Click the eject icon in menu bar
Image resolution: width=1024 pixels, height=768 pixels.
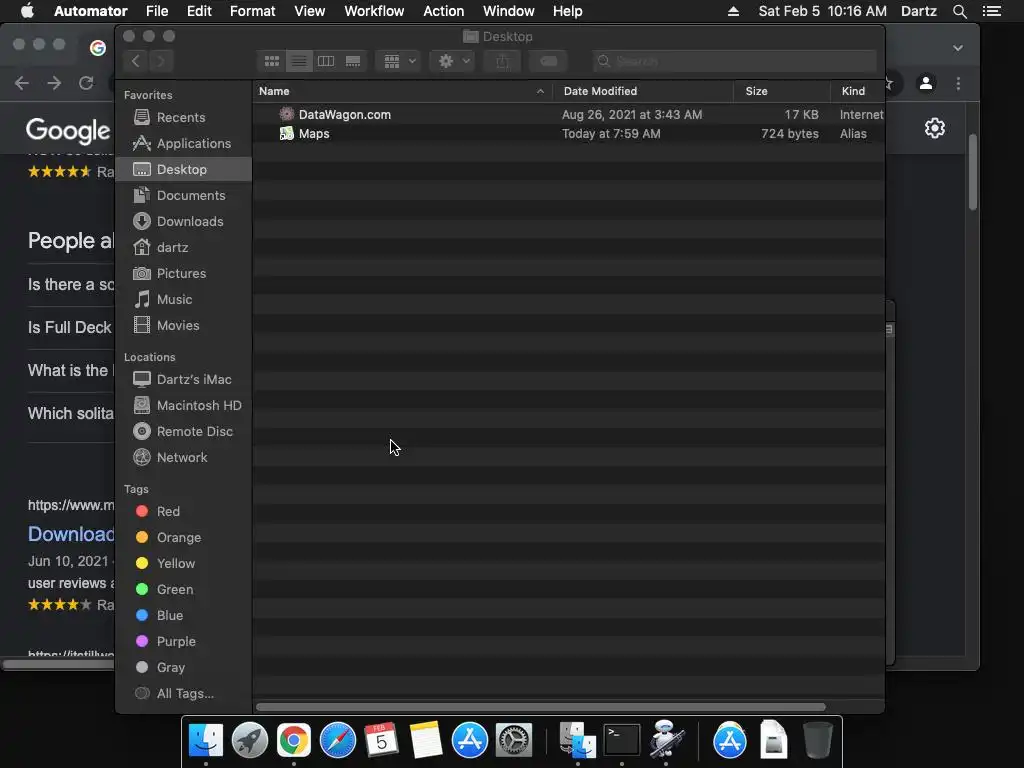pyautogui.click(x=733, y=11)
